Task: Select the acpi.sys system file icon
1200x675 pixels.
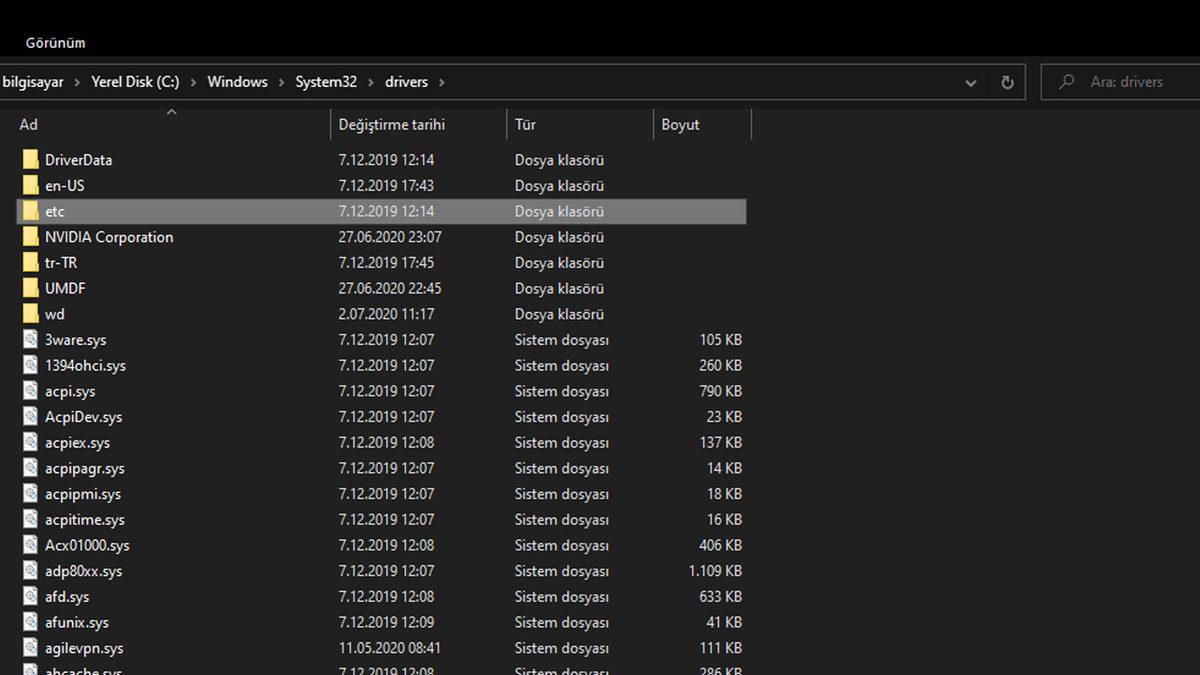Action: coord(30,390)
